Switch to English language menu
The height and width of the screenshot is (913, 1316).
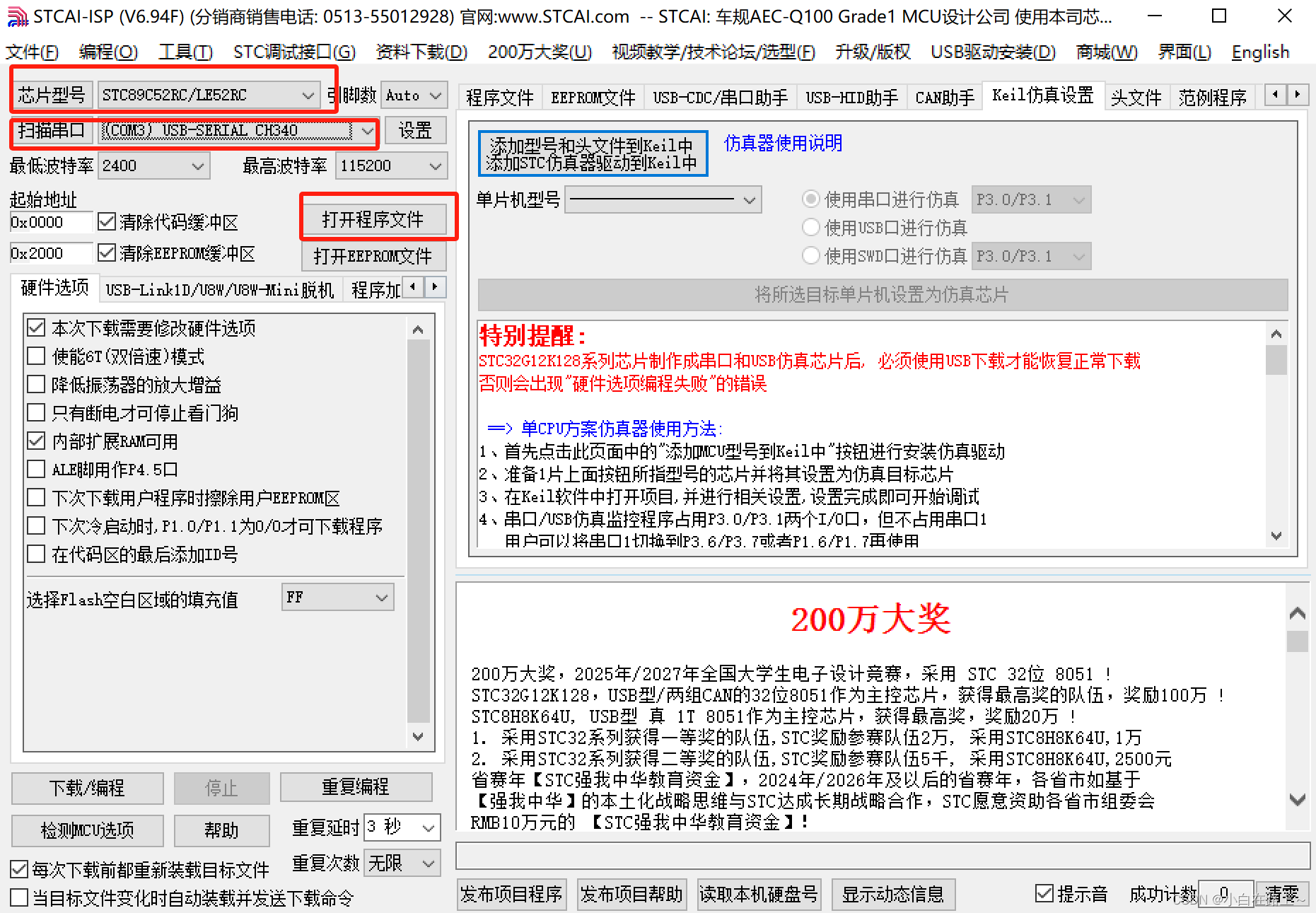pos(1260,52)
